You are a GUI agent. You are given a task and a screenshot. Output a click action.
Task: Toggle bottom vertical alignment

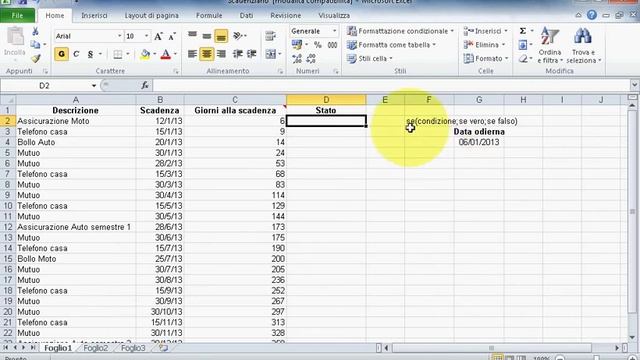pos(221,36)
